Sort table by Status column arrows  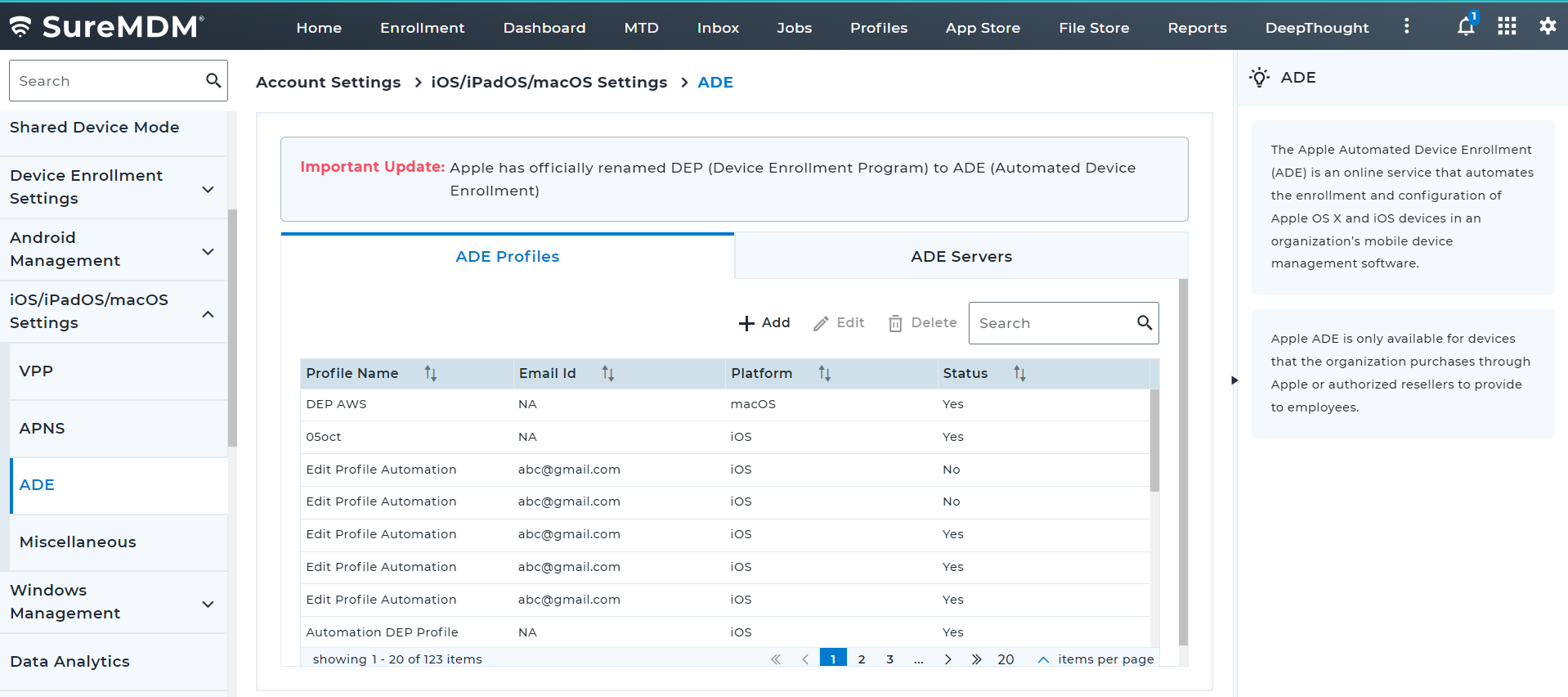(x=1019, y=374)
